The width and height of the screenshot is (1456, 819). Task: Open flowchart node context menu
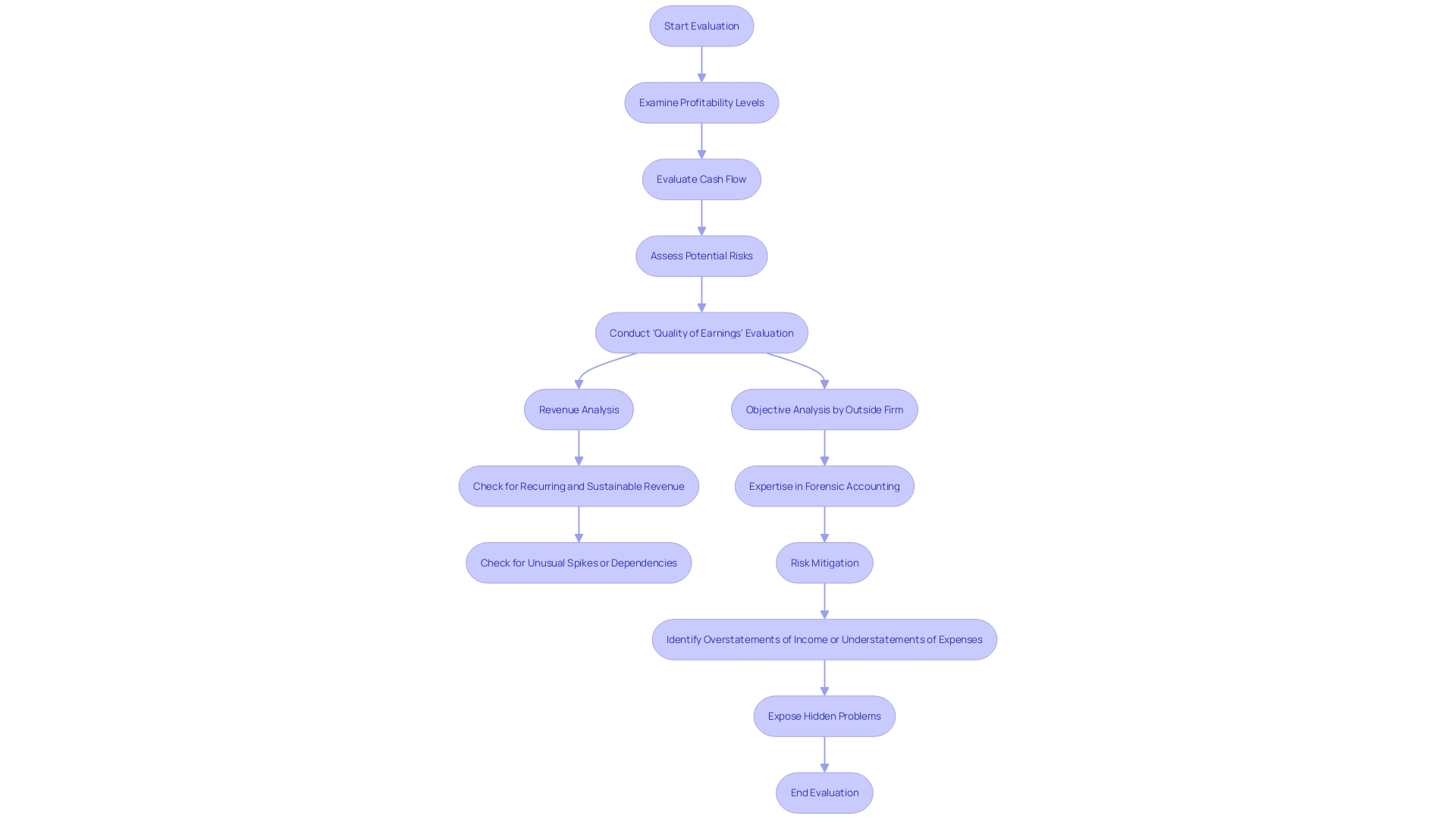click(701, 25)
